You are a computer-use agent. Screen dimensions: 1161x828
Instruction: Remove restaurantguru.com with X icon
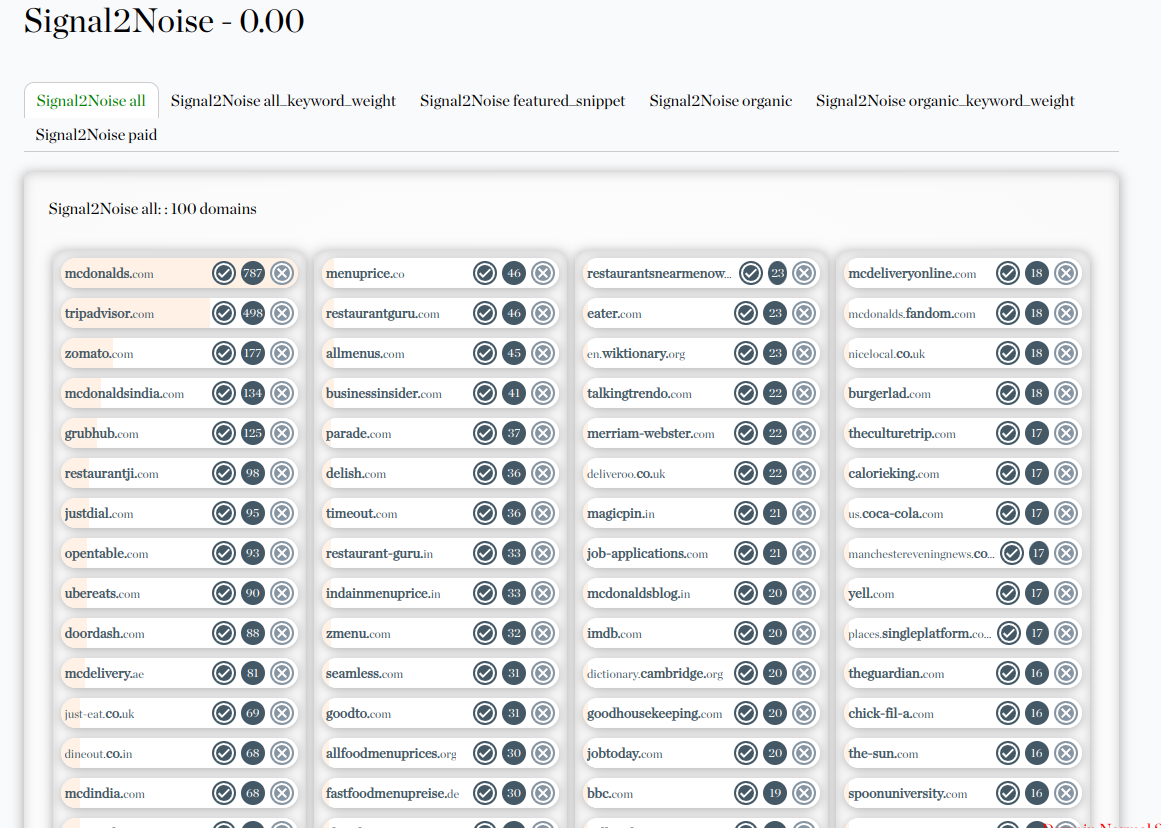[543, 313]
